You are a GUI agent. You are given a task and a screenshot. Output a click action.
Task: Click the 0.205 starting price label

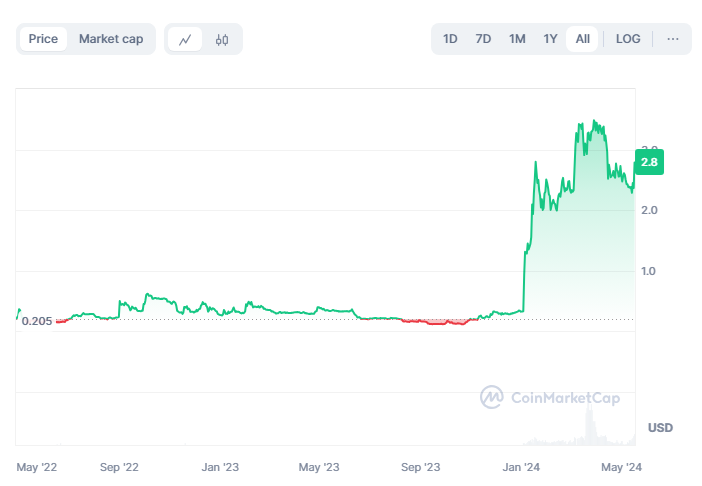(37, 321)
